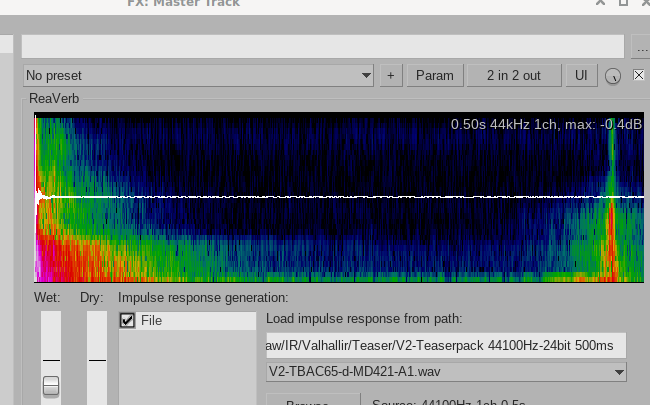Click the Dry level fader track
The height and width of the screenshot is (405, 650).
point(97,358)
